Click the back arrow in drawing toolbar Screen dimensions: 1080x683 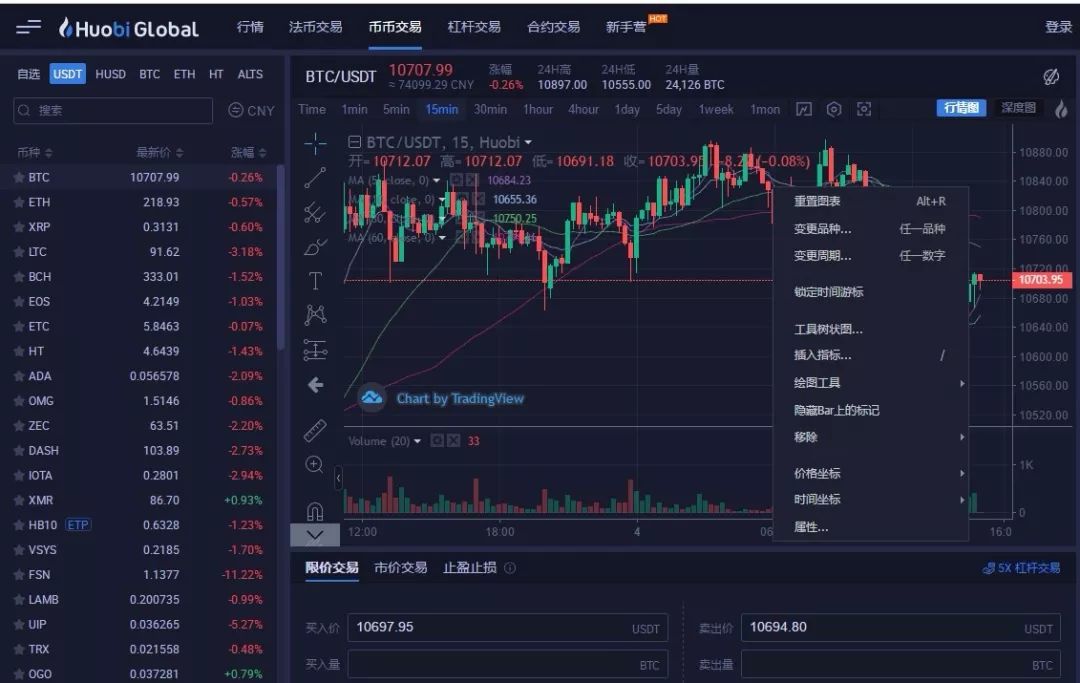click(315, 385)
